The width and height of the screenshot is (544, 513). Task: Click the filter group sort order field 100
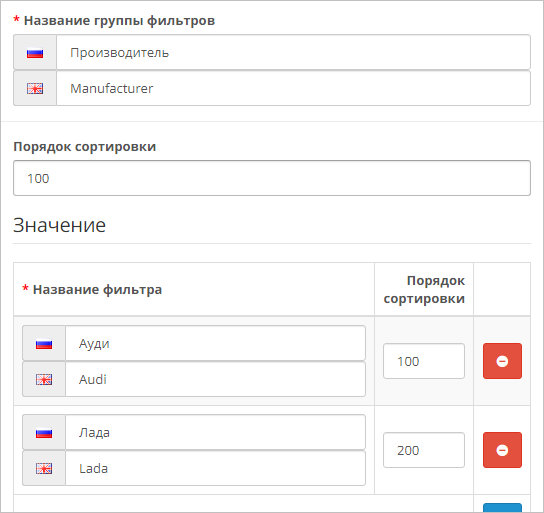pos(272,178)
